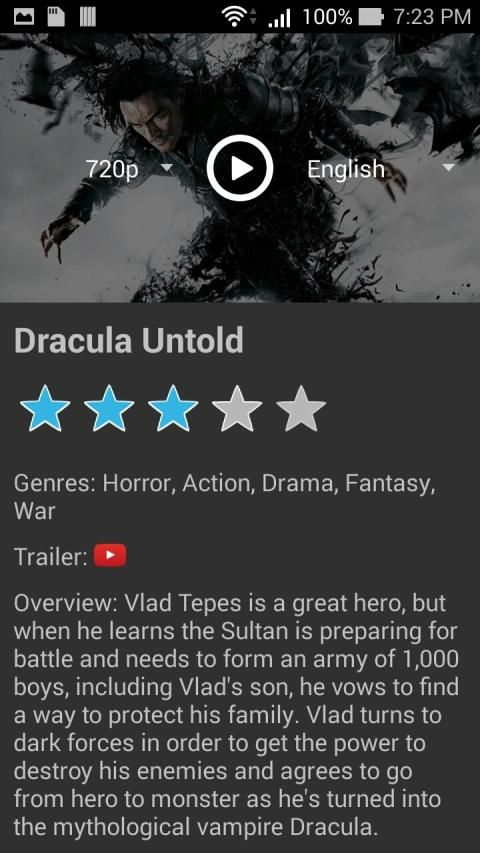Play the Dracula Untold movie
The image size is (480, 853).
click(x=239, y=169)
